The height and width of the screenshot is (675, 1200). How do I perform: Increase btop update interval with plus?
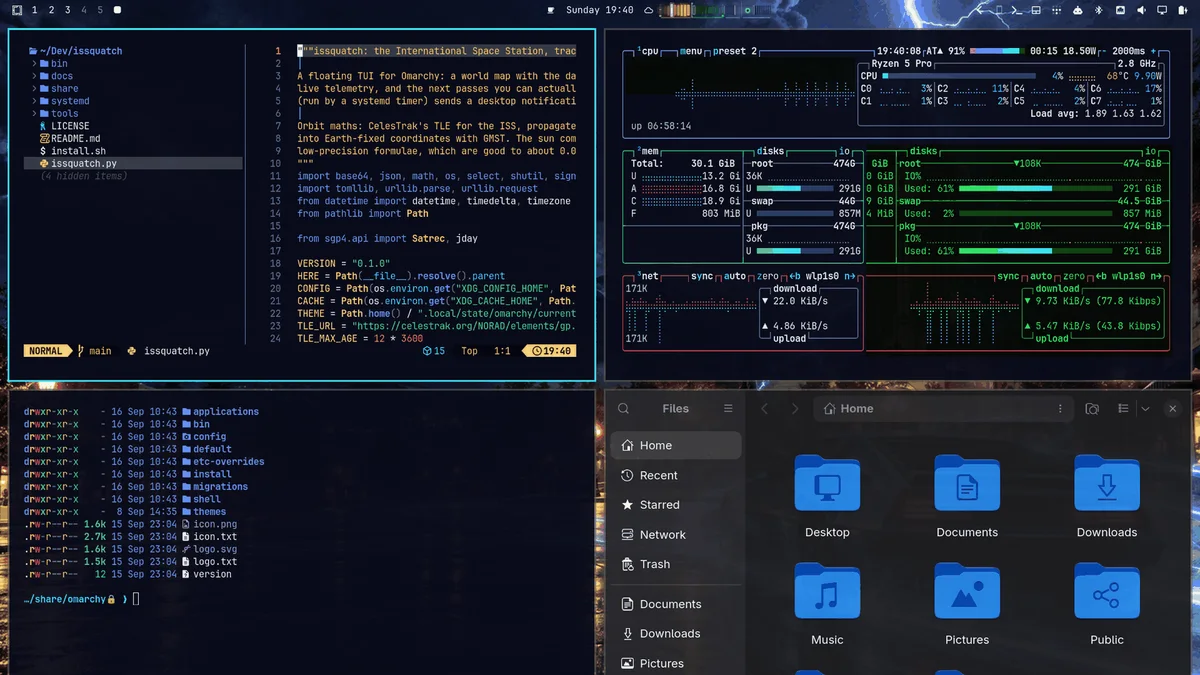pos(1153,51)
